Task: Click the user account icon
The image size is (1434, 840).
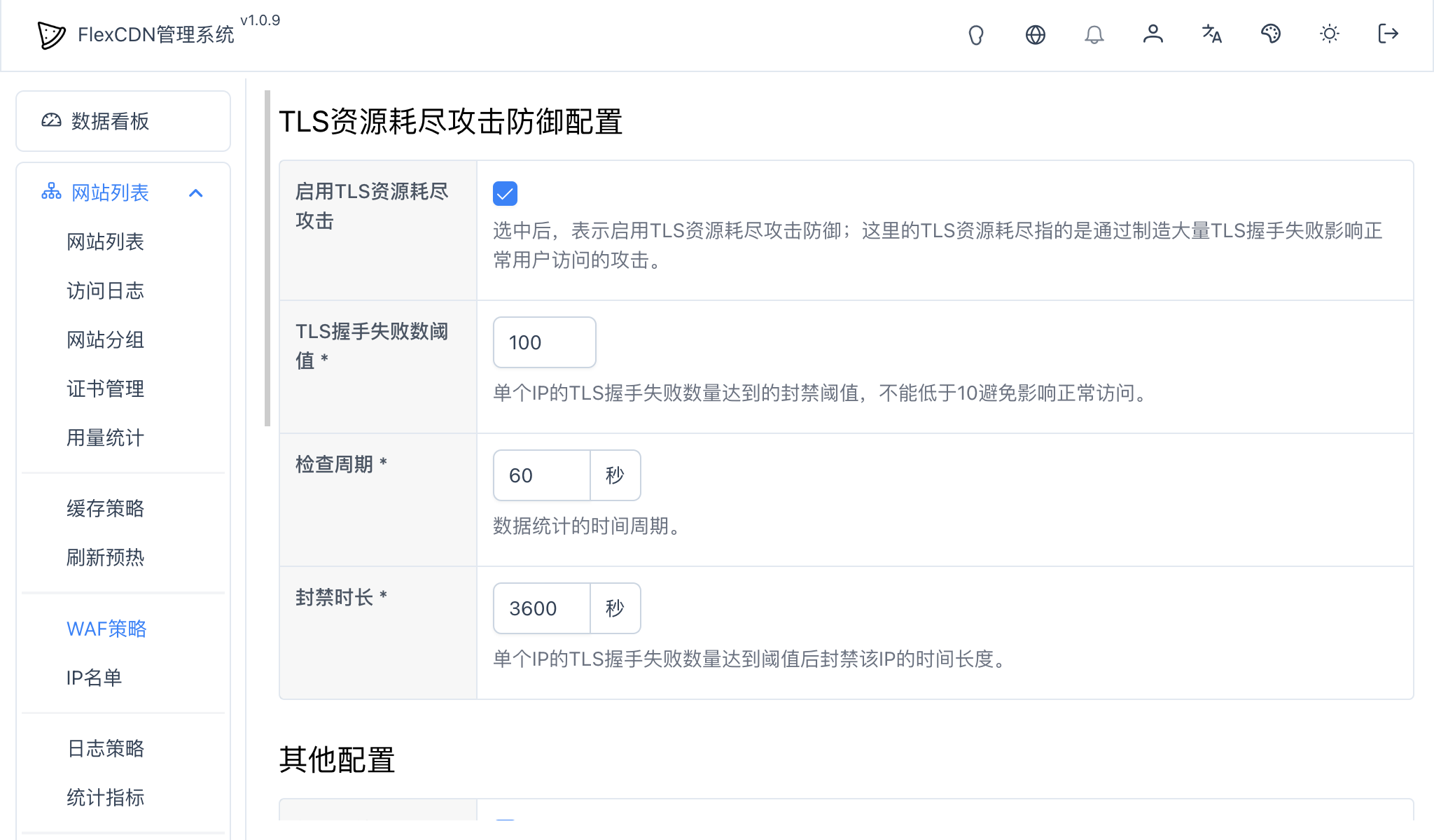Action: (x=1153, y=34)
